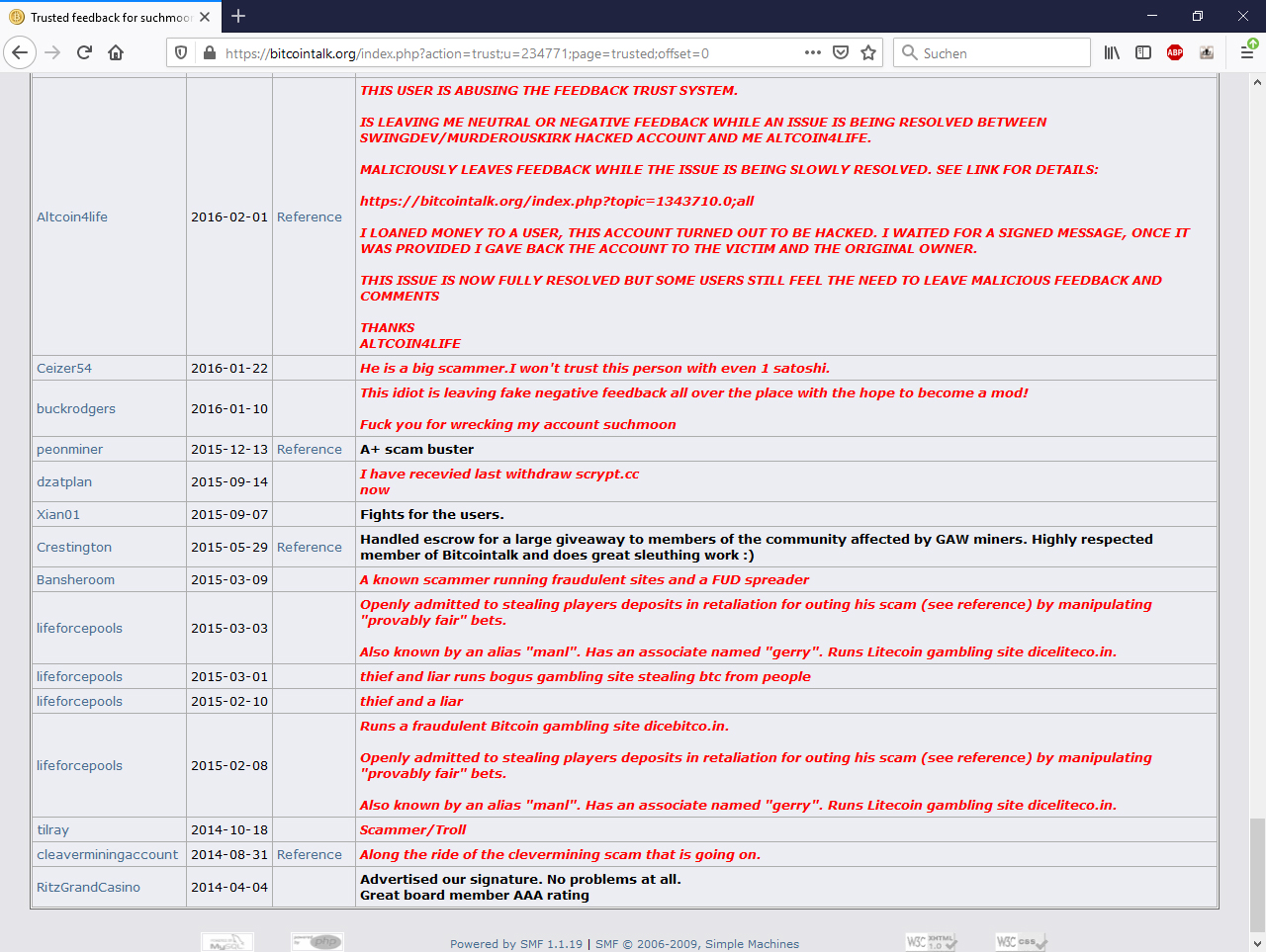The height and width of the screenshot is (952, 1266).
Task: Select the comment 'Fights for the users.'
Action: pos(432,514)
